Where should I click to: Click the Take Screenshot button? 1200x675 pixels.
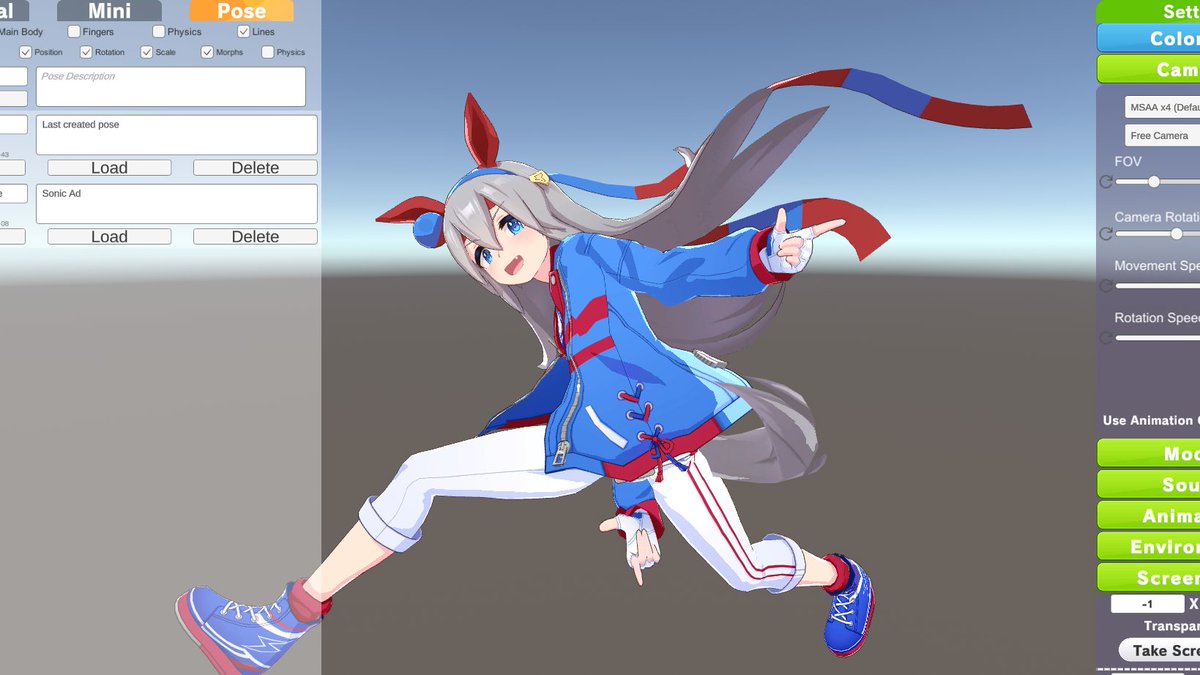coord(1159,650)
